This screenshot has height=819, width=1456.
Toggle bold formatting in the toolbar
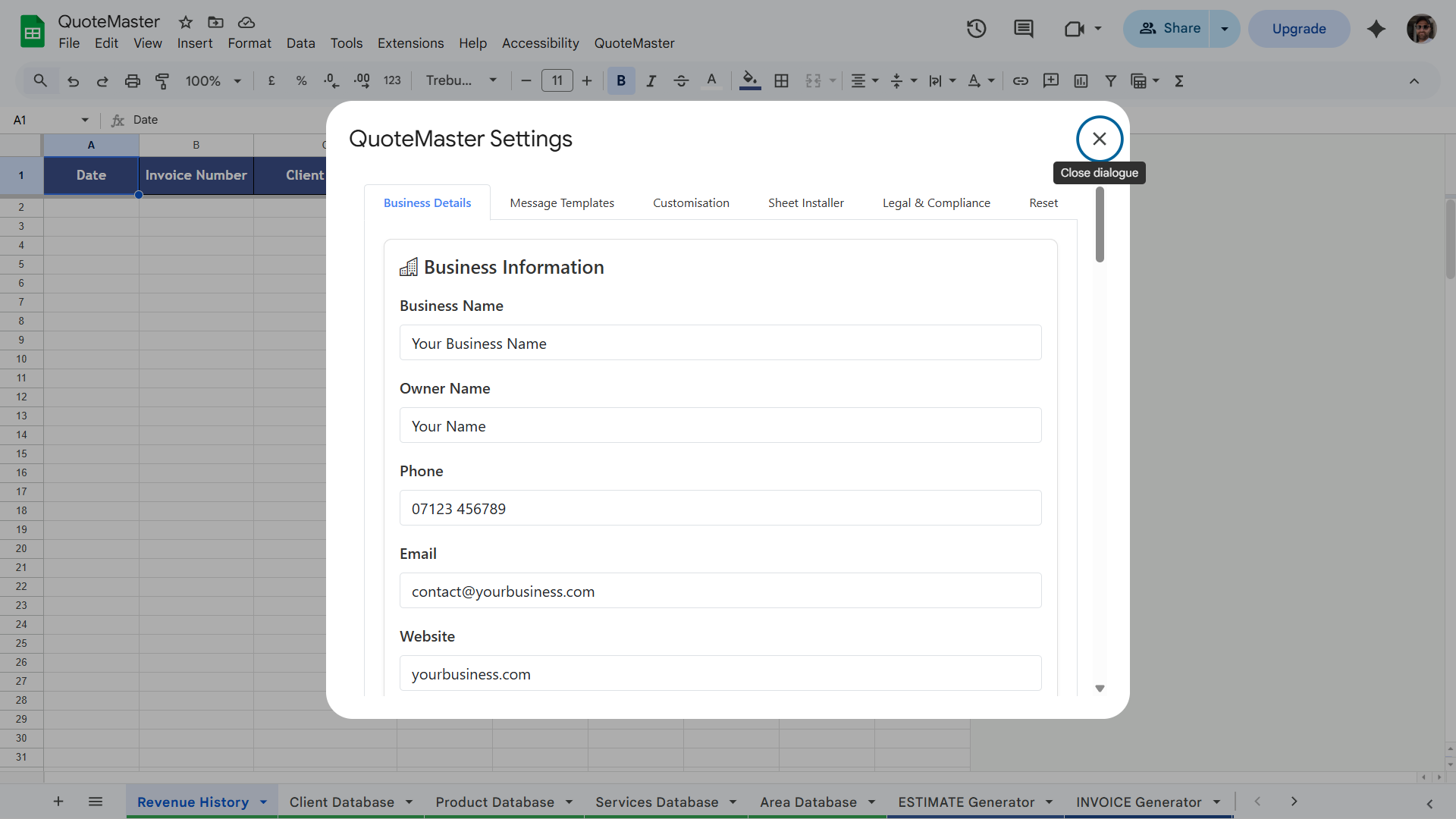[x=621, y=80]
